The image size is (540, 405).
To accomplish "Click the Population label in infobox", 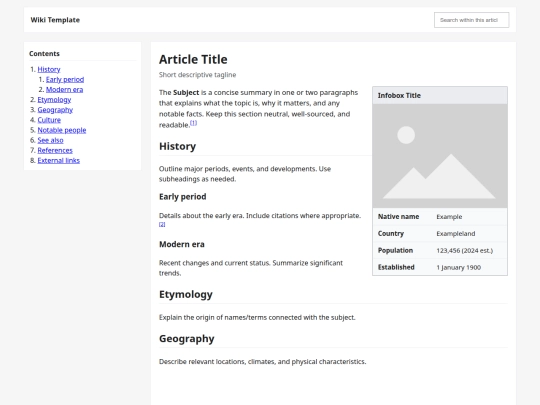I will pos(395,250).
